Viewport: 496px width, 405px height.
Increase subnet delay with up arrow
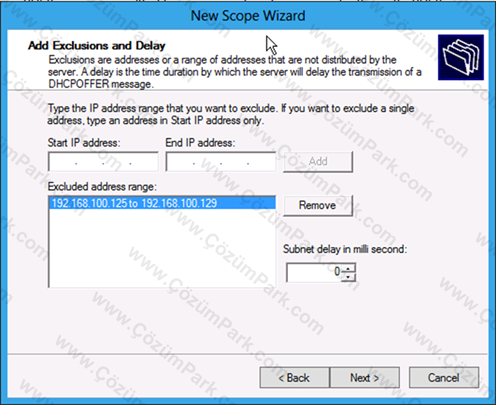349,268
